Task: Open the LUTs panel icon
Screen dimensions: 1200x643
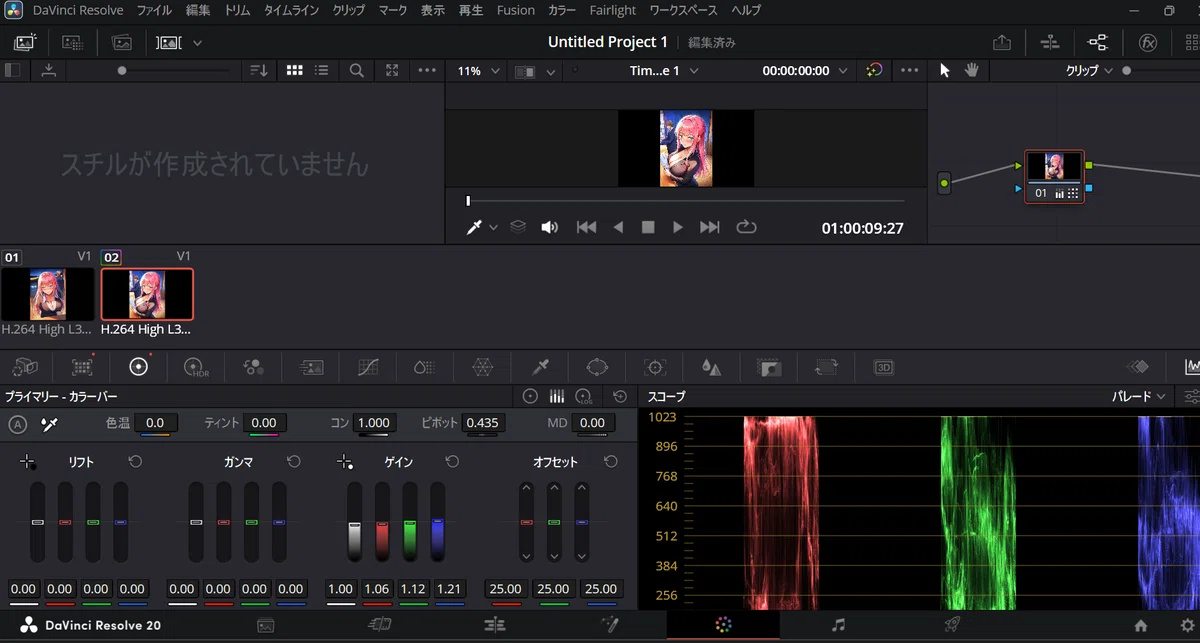Action: [x=72, y=43]
